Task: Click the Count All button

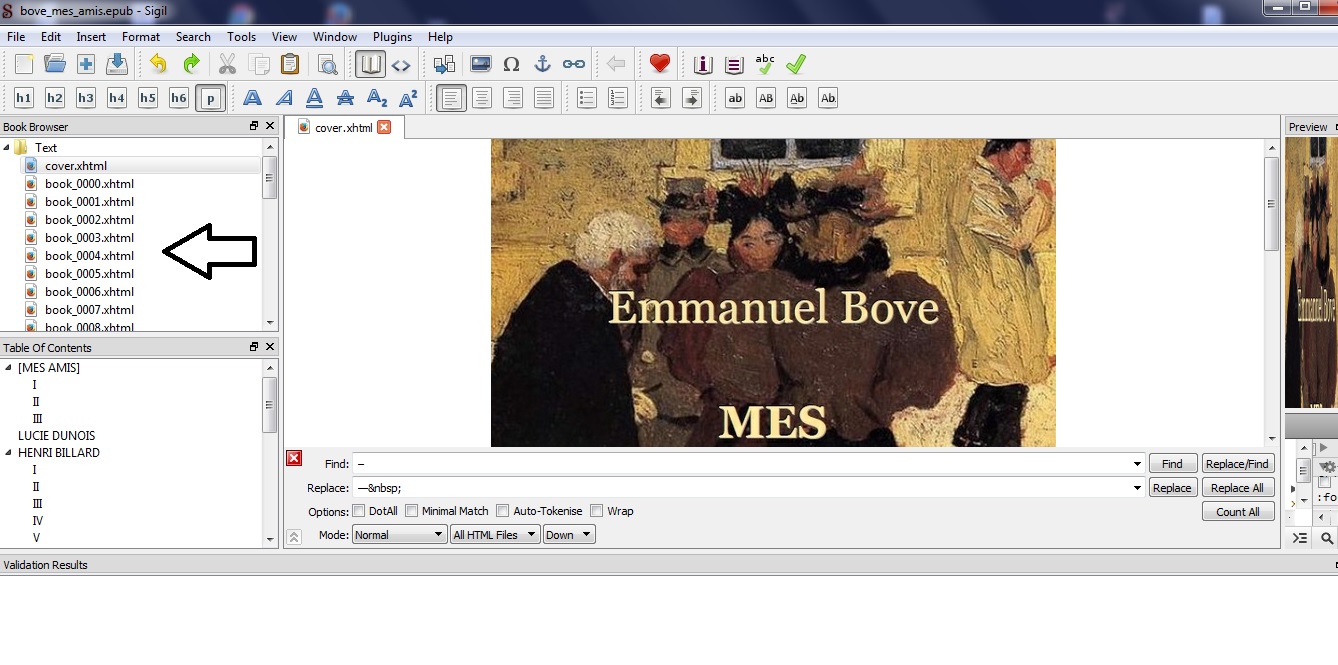Action: [1238, 512]
